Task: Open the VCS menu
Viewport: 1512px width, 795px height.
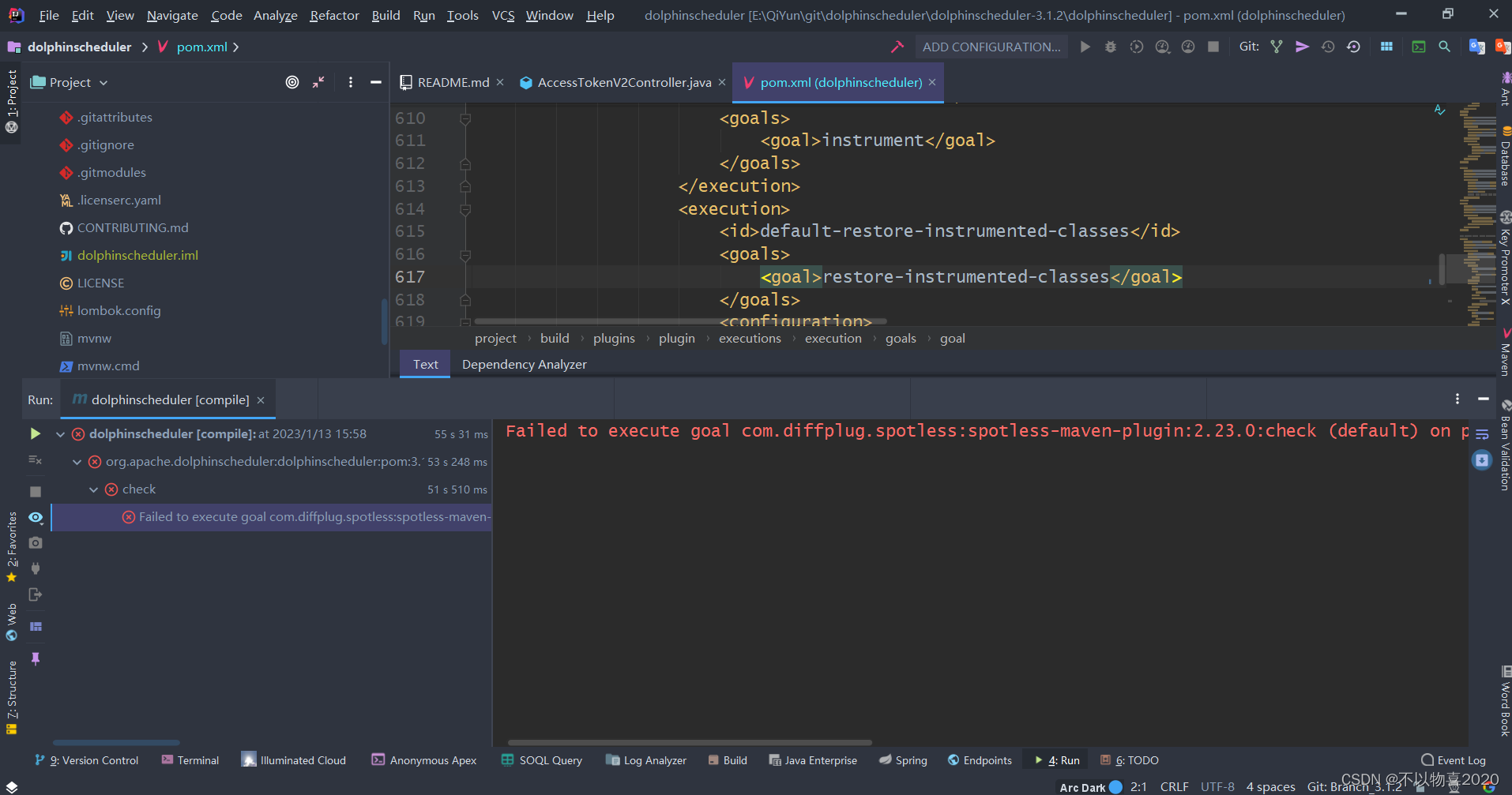Action: coord(502,15)
